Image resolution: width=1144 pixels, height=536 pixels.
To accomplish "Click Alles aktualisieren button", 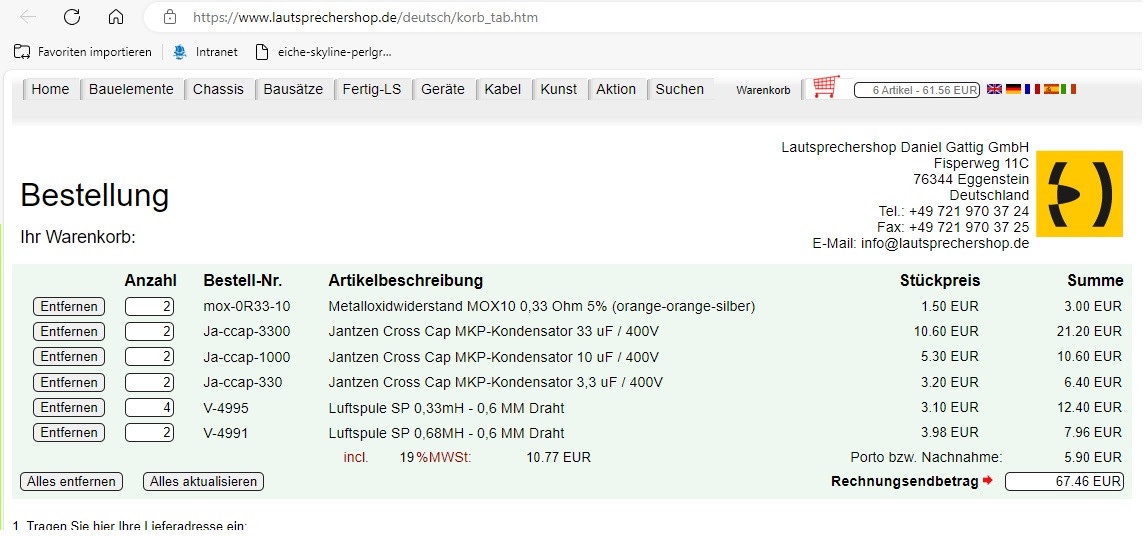I will (x=204, y=481).
